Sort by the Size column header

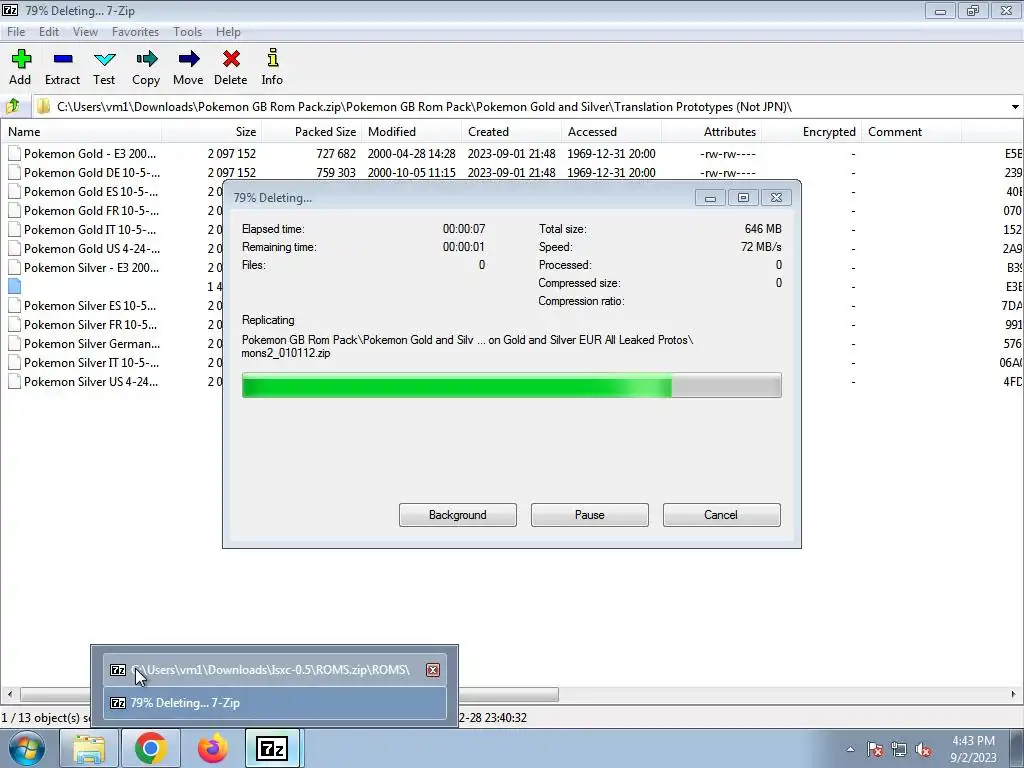(x=212, y=131)
